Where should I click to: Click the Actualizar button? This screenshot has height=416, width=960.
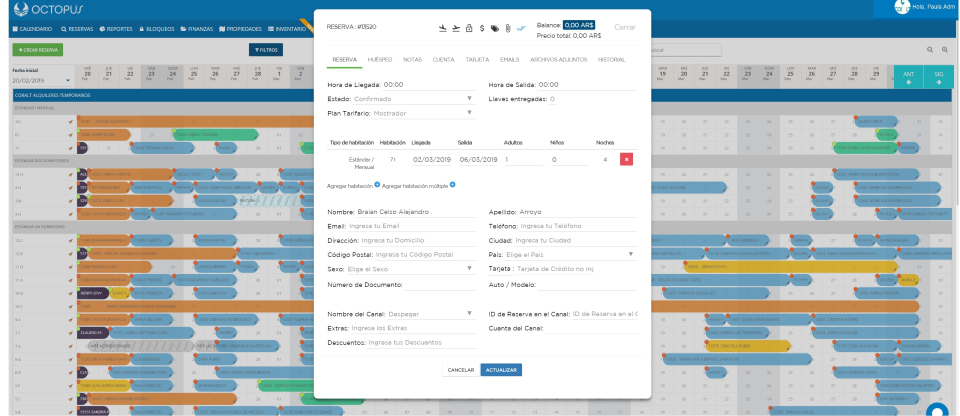[x=501, y=370]
